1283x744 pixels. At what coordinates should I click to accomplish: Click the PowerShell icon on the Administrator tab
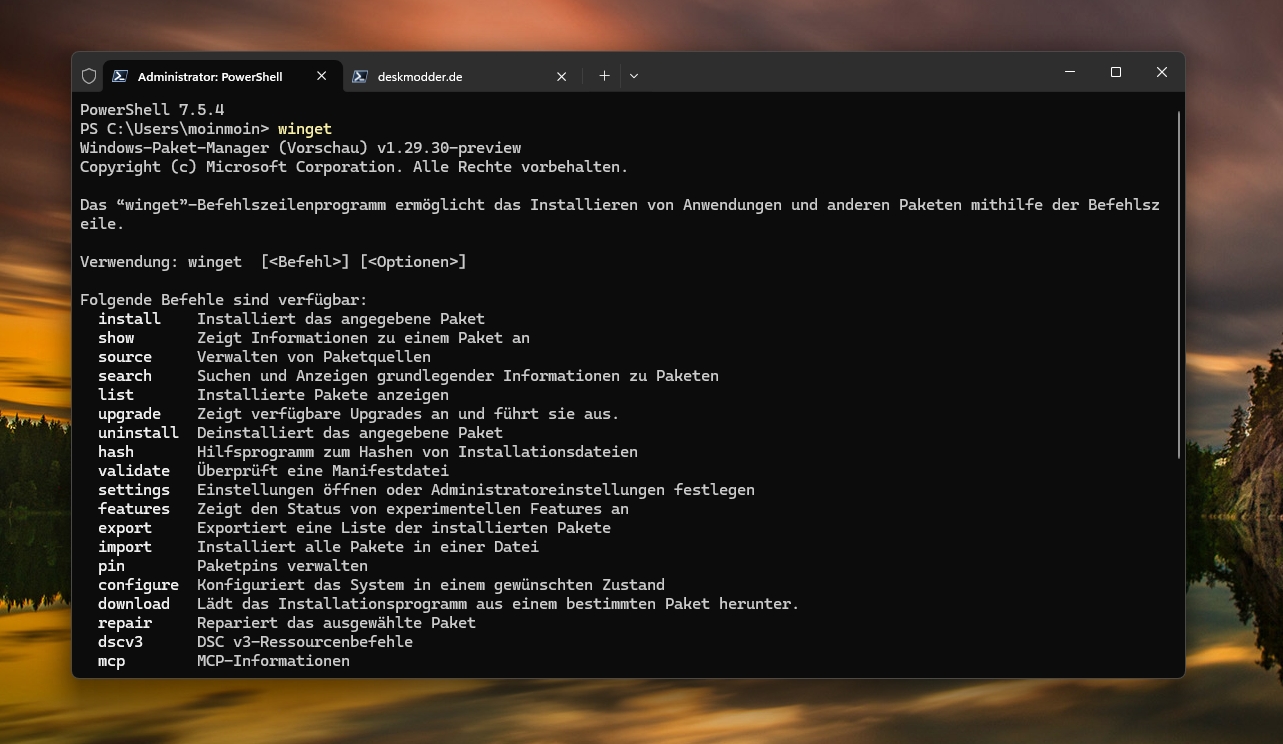click(120, 76)
